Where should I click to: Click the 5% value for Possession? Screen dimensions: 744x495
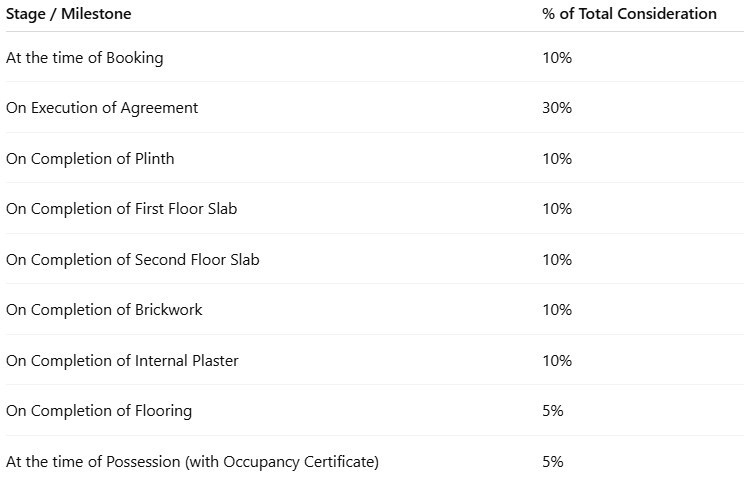[553, 462]
